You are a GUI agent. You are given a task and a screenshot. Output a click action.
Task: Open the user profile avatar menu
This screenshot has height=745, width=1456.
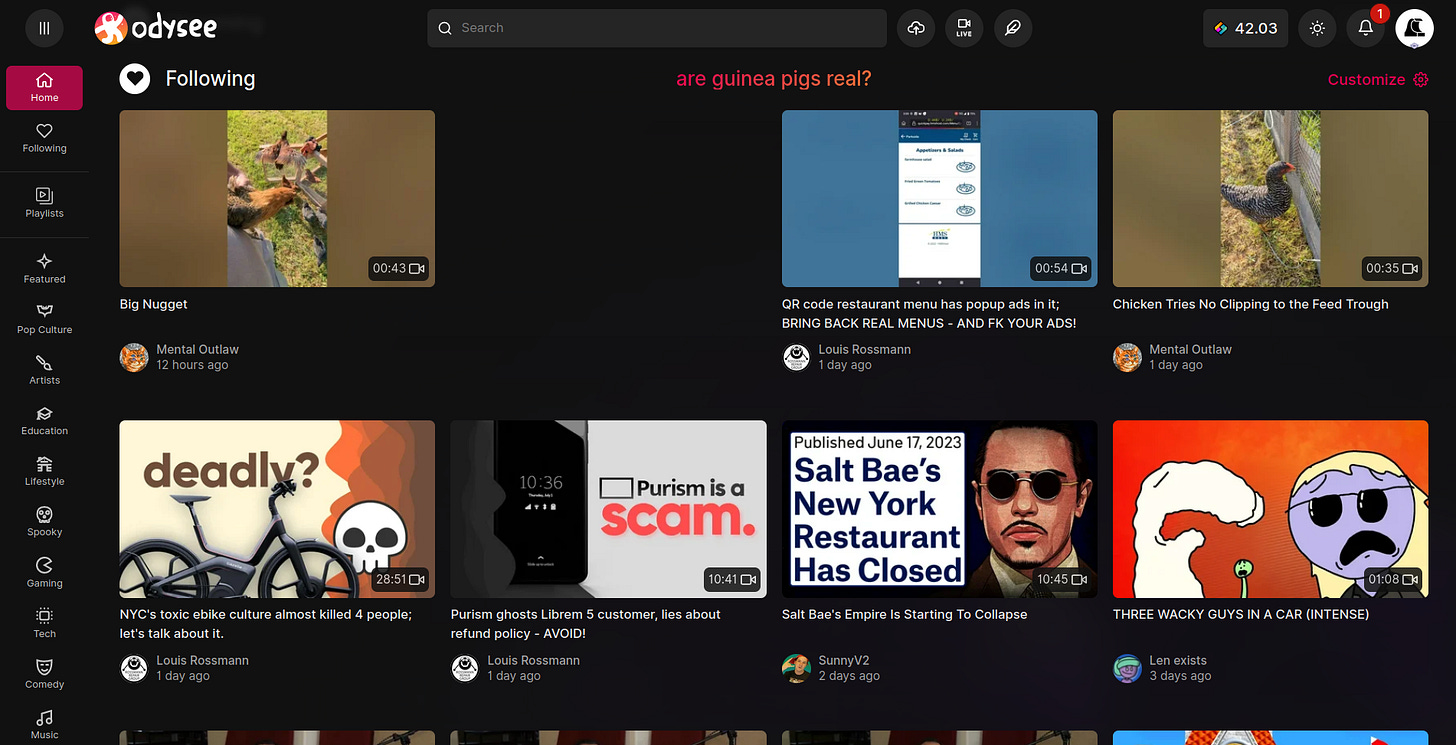1414,28
